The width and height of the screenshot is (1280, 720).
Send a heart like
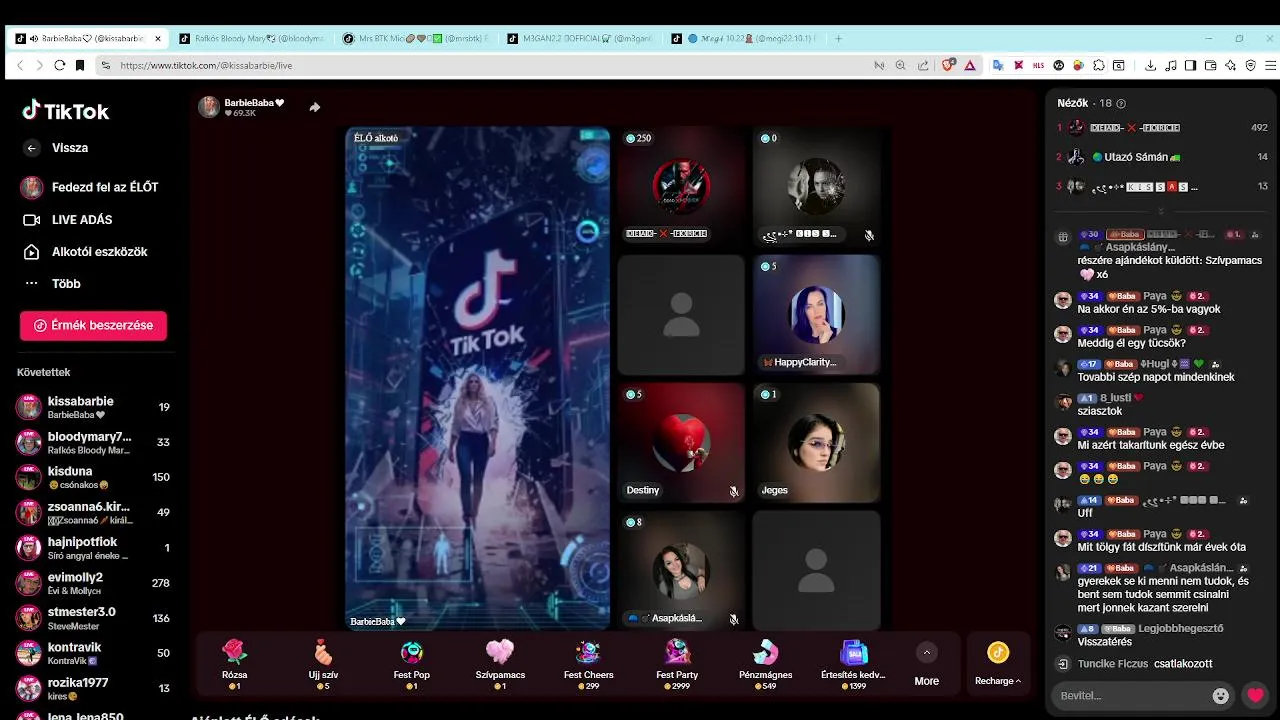1255,695
